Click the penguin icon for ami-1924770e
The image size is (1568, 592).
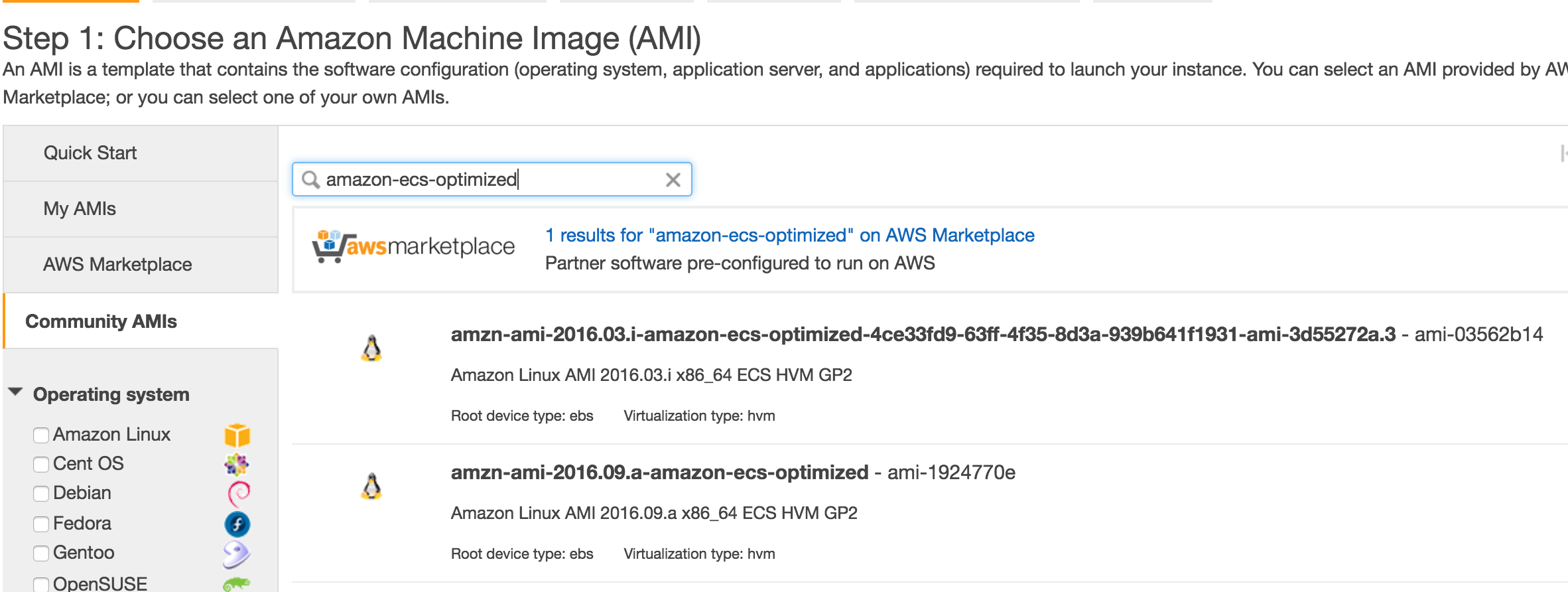371,486
